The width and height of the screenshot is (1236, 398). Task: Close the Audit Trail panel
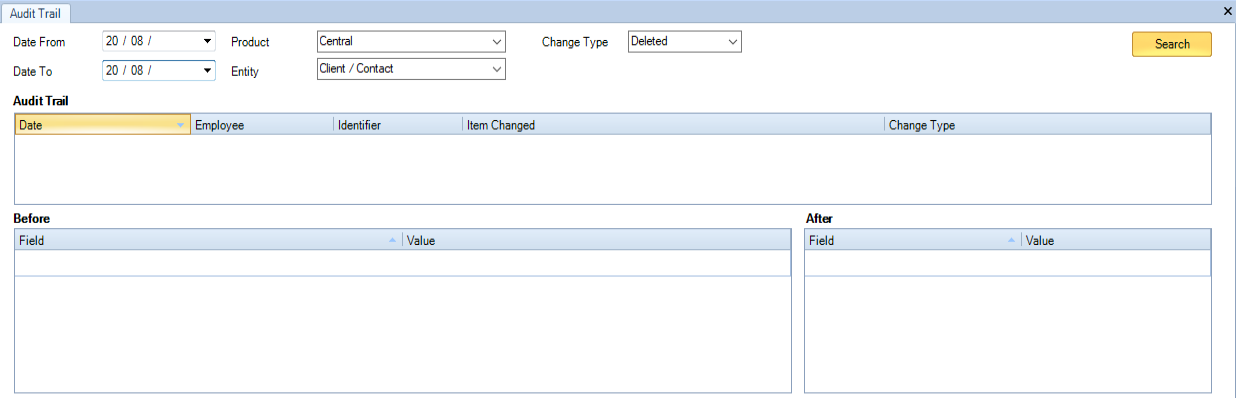pos(1228,11)
